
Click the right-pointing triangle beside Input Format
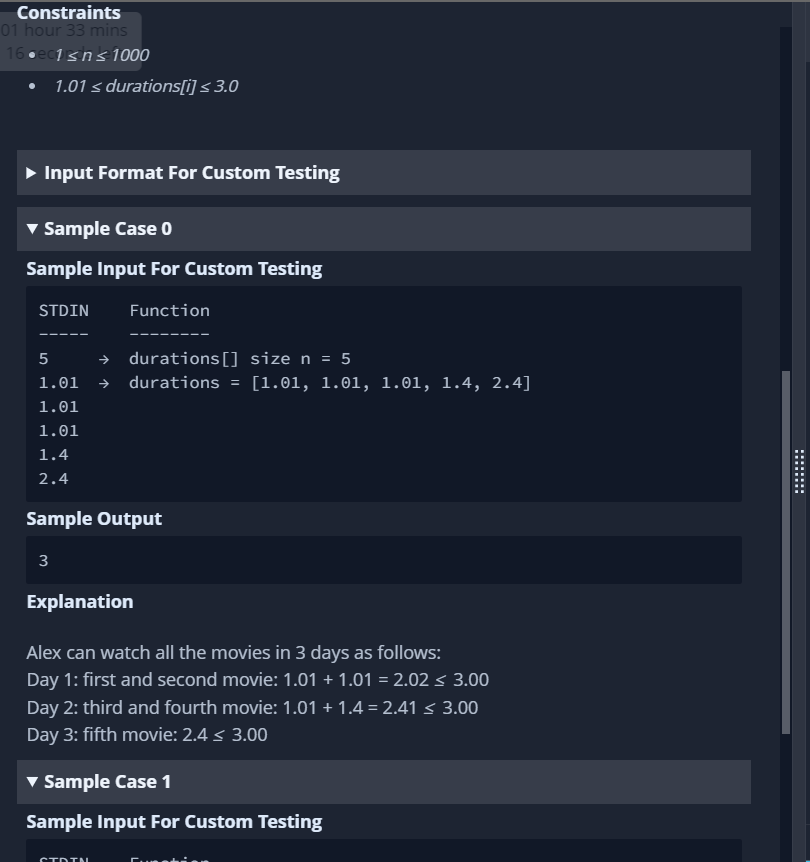click(x=31, y=171)
